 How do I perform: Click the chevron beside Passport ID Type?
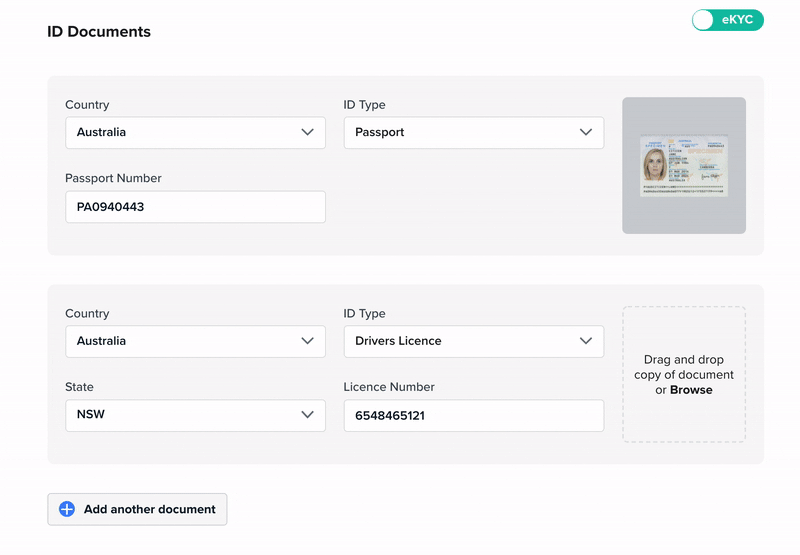point(586,132)
